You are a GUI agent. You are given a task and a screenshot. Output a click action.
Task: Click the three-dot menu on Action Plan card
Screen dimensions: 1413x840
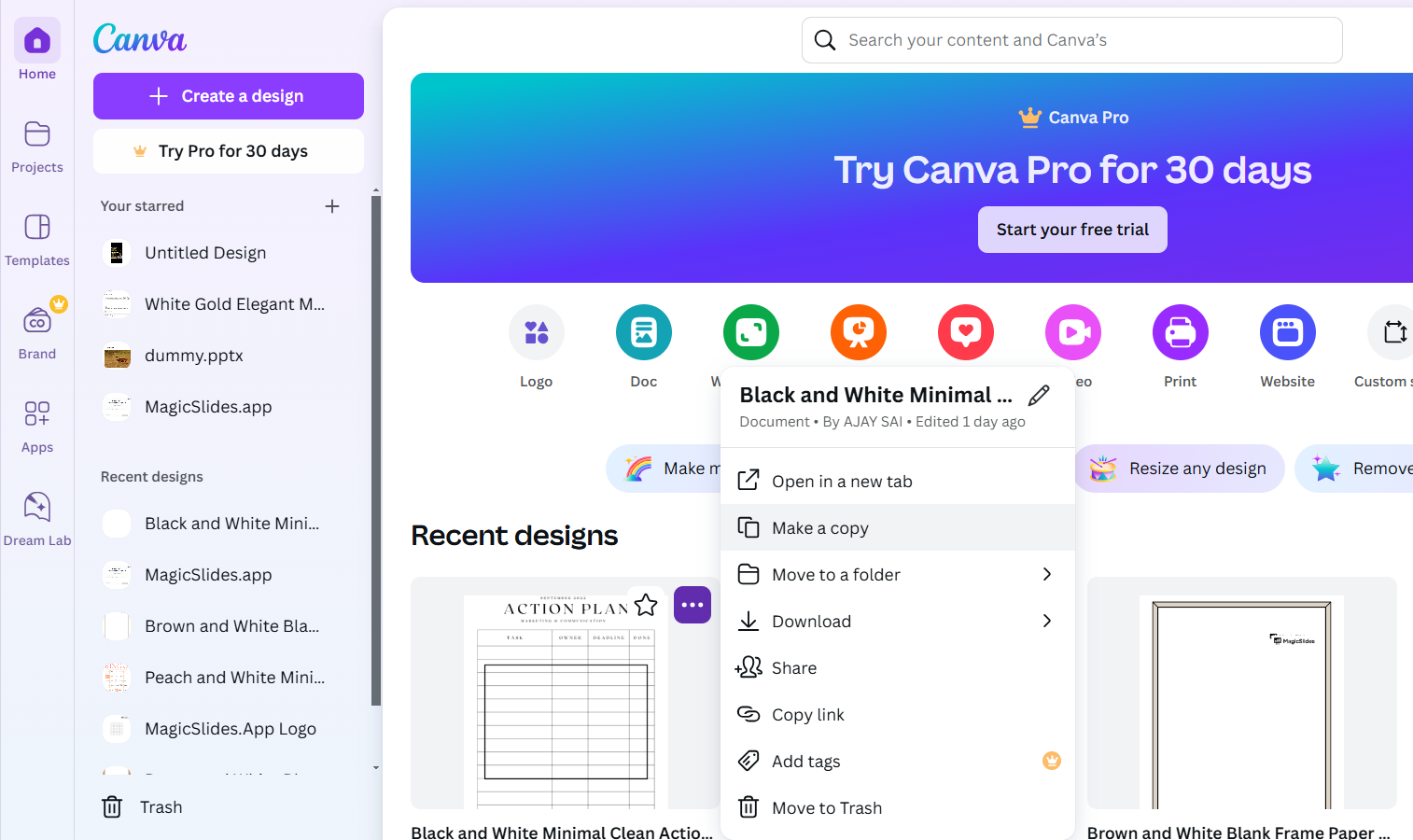click(693, 605)
